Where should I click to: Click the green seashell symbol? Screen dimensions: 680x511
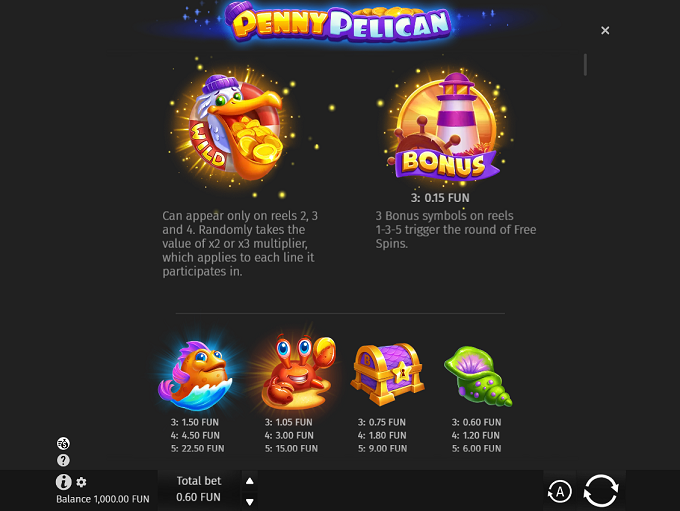(x=477, y=376)
